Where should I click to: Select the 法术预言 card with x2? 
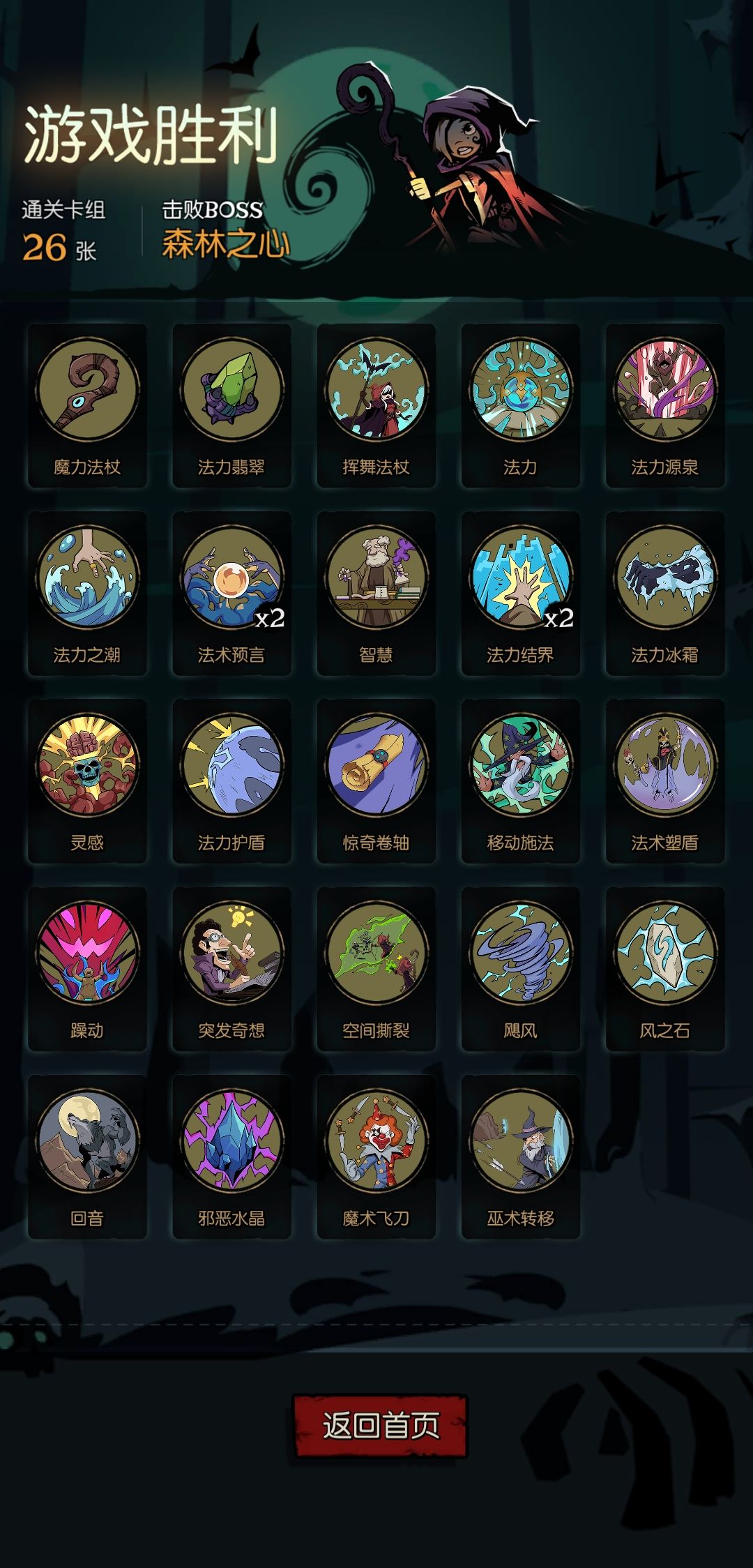point(231,593)
